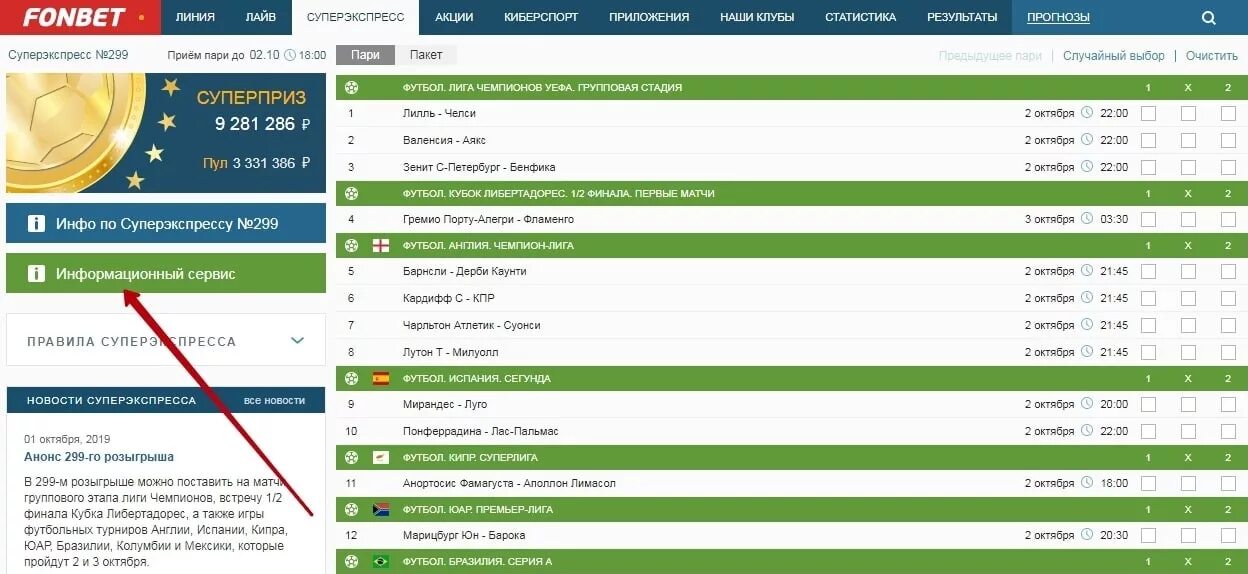Check away win (2) for Кардифф С - КПР
Image resolution: width=1248 pixels, height=574 pixels.
[1228, 298]
